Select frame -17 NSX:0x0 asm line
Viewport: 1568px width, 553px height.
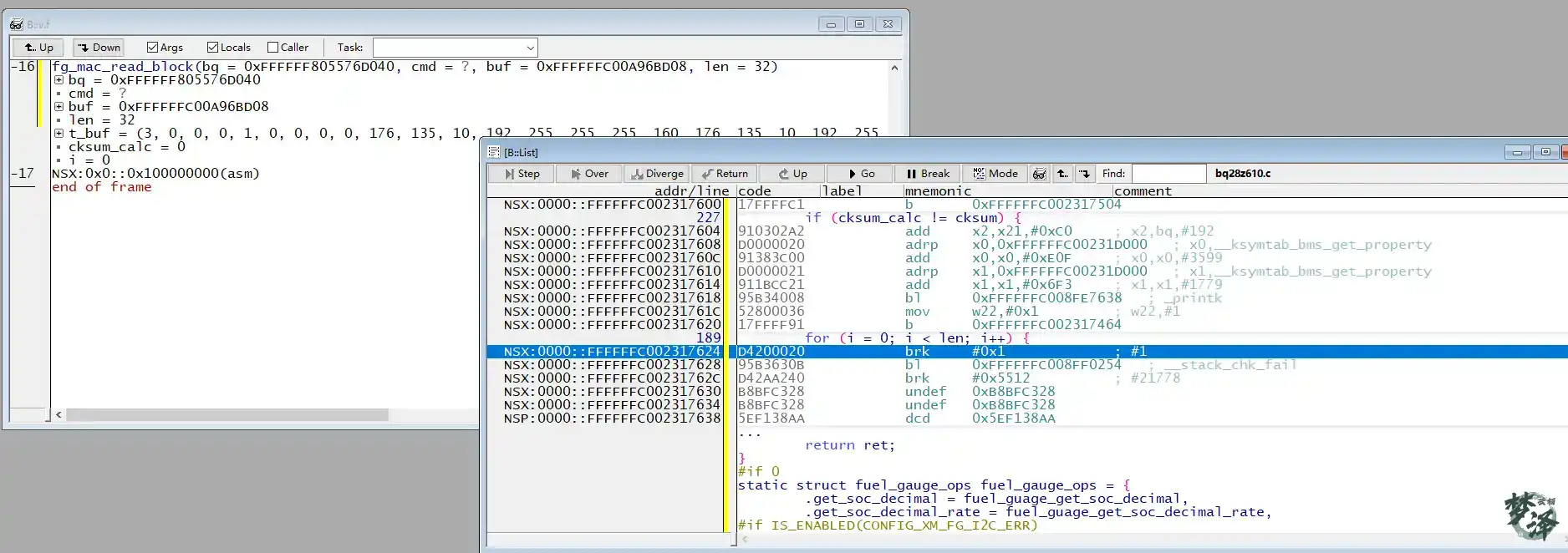[x=155, y=174]
